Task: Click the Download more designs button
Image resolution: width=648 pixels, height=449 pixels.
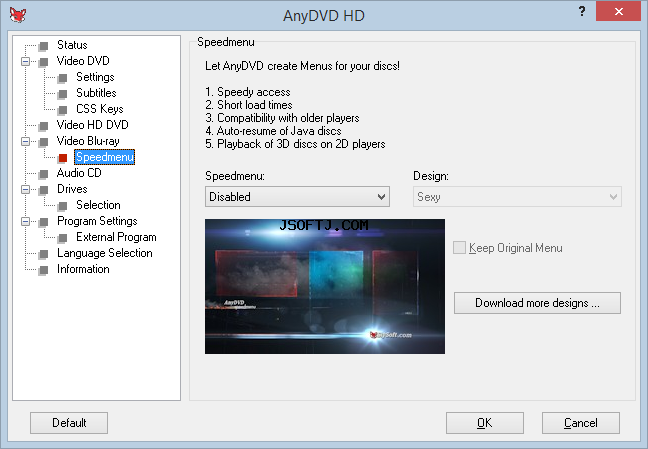Action: coord(537,303)
